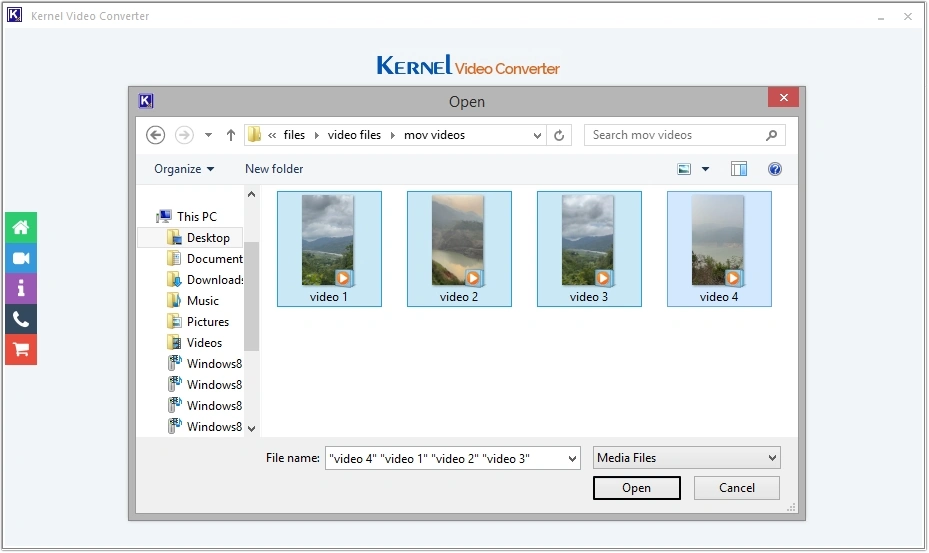Click the New folder button

274,169
